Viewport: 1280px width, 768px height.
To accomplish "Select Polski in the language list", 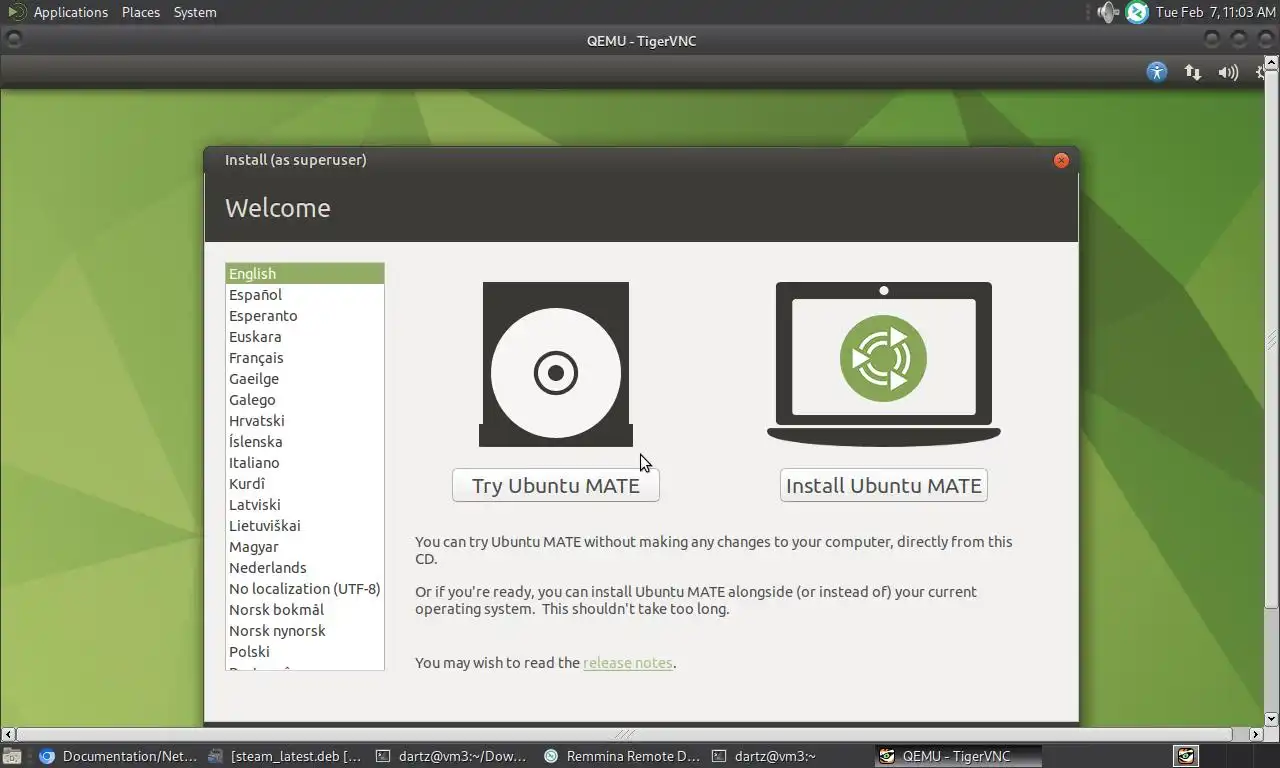I will (x=305, y=652).
